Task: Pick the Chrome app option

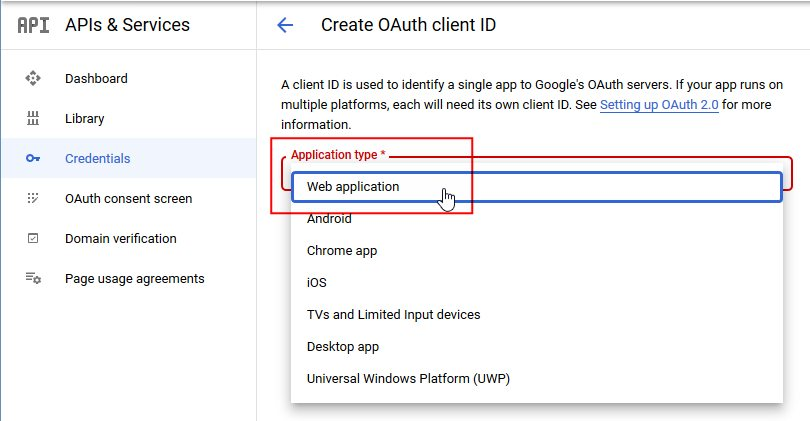Action: (x=342, y=251)
